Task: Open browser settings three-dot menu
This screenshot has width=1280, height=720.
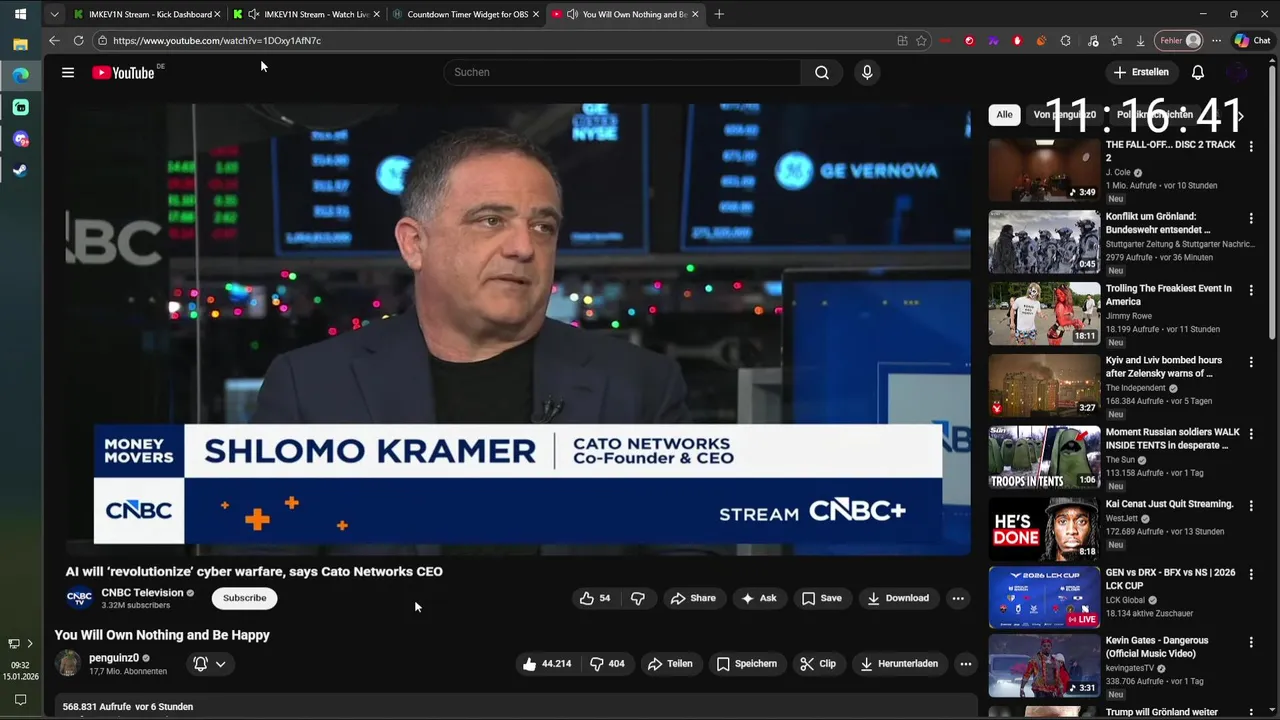Action: 1216,41
